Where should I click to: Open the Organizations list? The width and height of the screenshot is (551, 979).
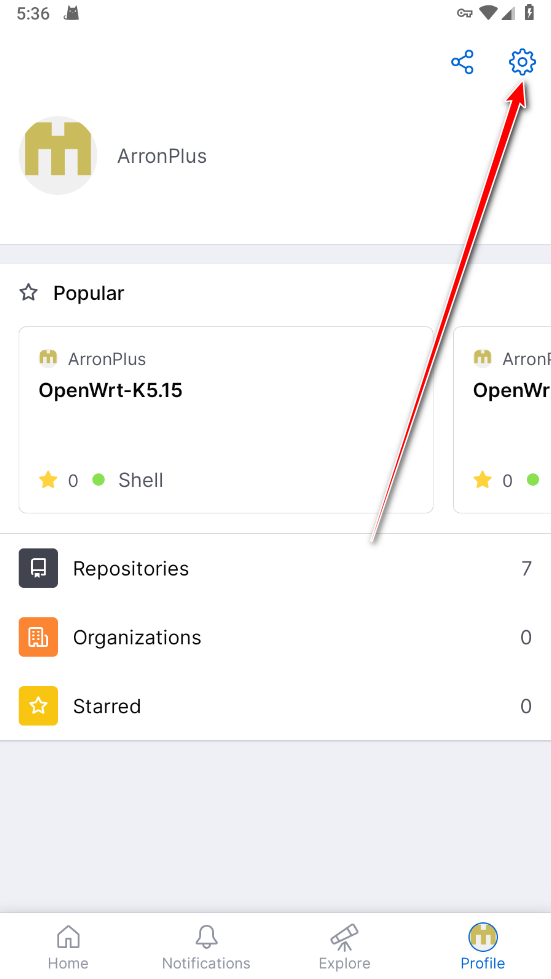tap(275, 637)
